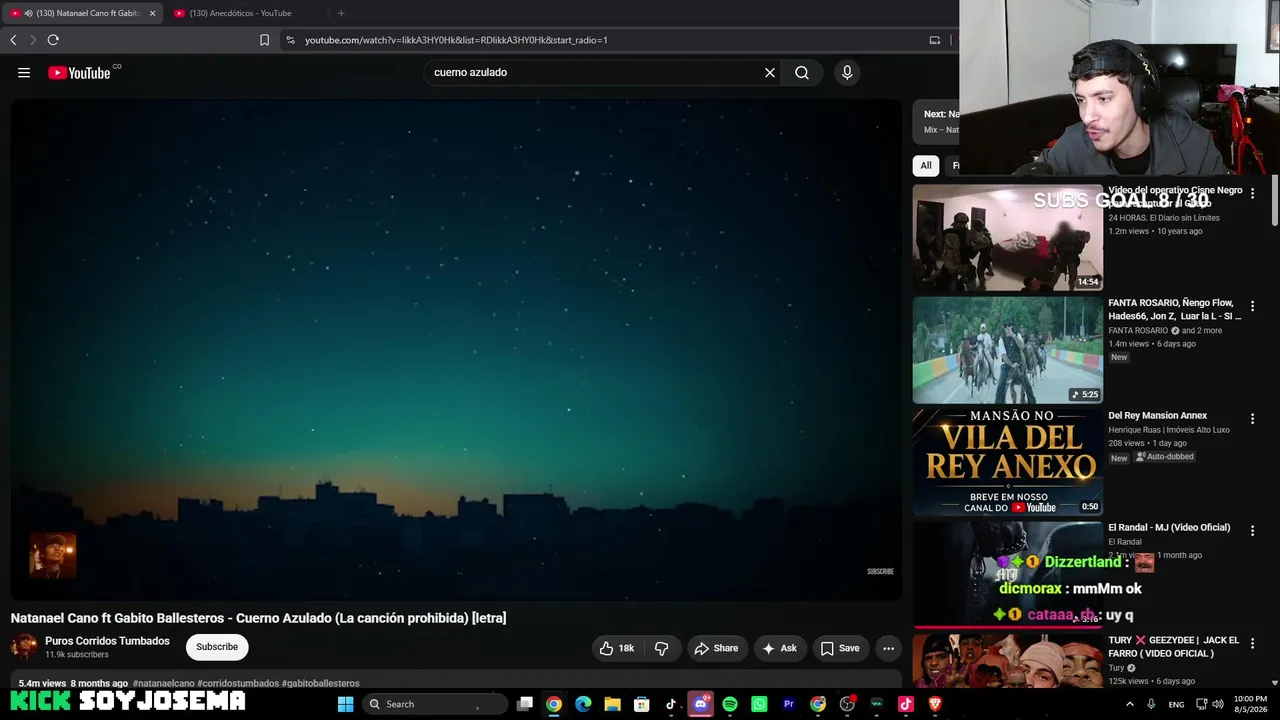Go back with the browser back arrow
This screenshot has height=720, width=1280.
pyautogui.click(x=13, y=40)
